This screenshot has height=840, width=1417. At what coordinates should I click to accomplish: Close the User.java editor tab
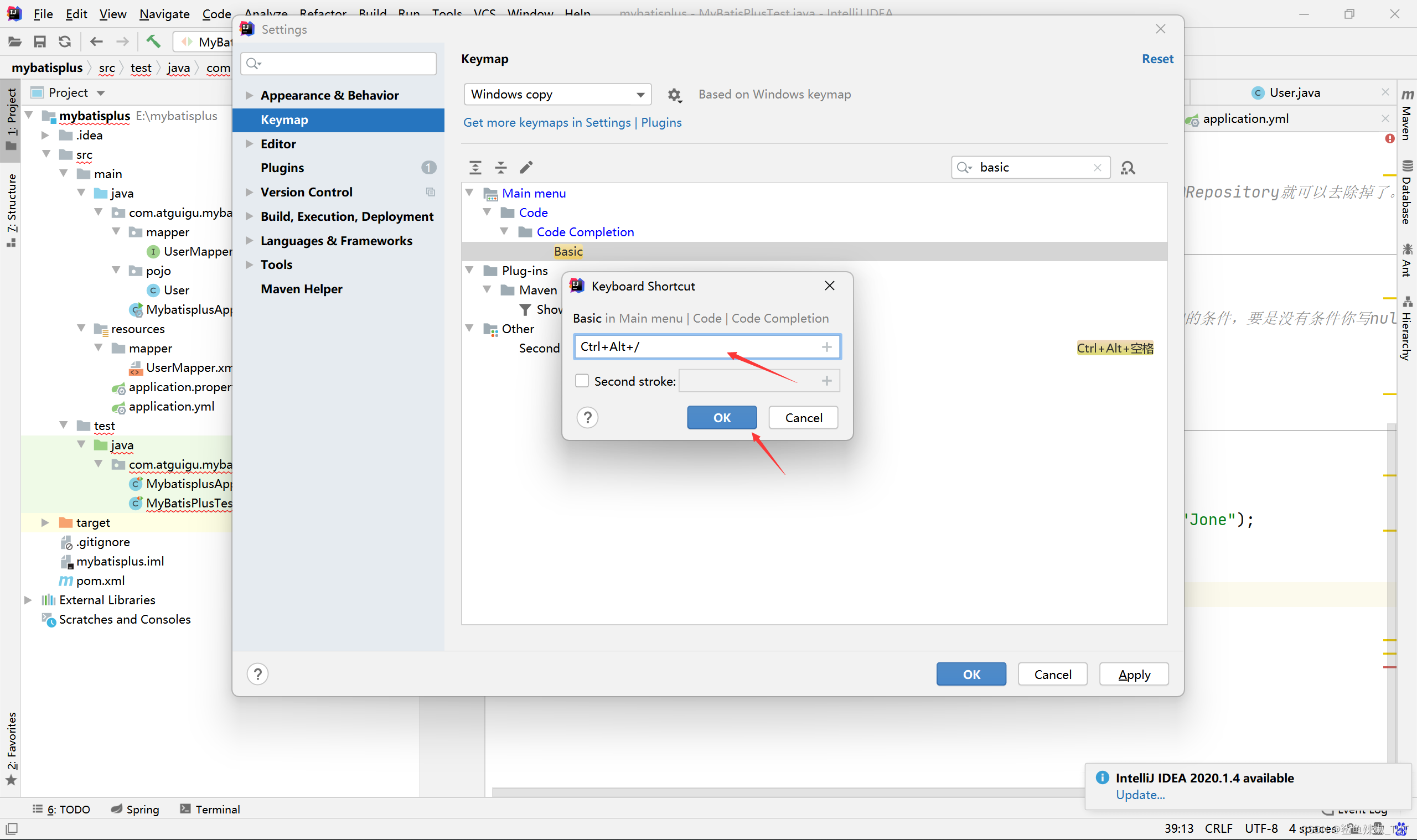(x=1385, y=92)
